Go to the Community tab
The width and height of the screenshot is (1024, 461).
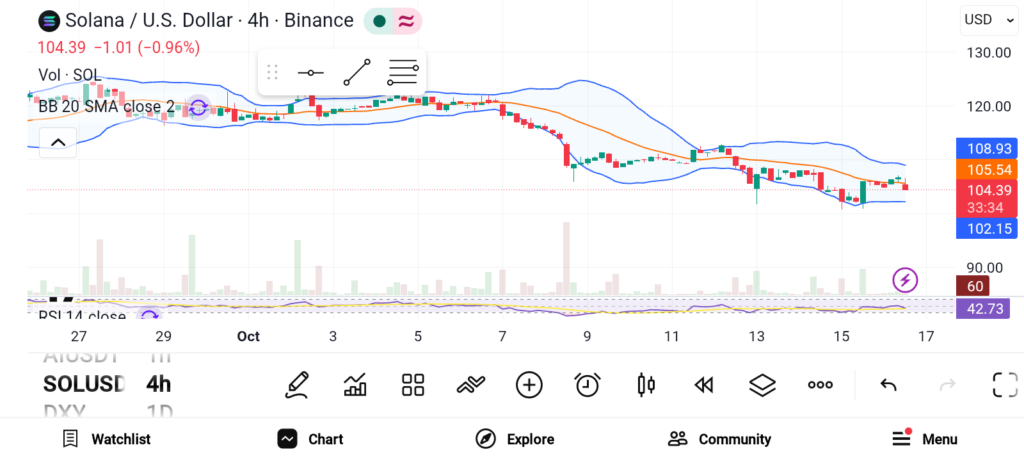click(x=719, y=439)
